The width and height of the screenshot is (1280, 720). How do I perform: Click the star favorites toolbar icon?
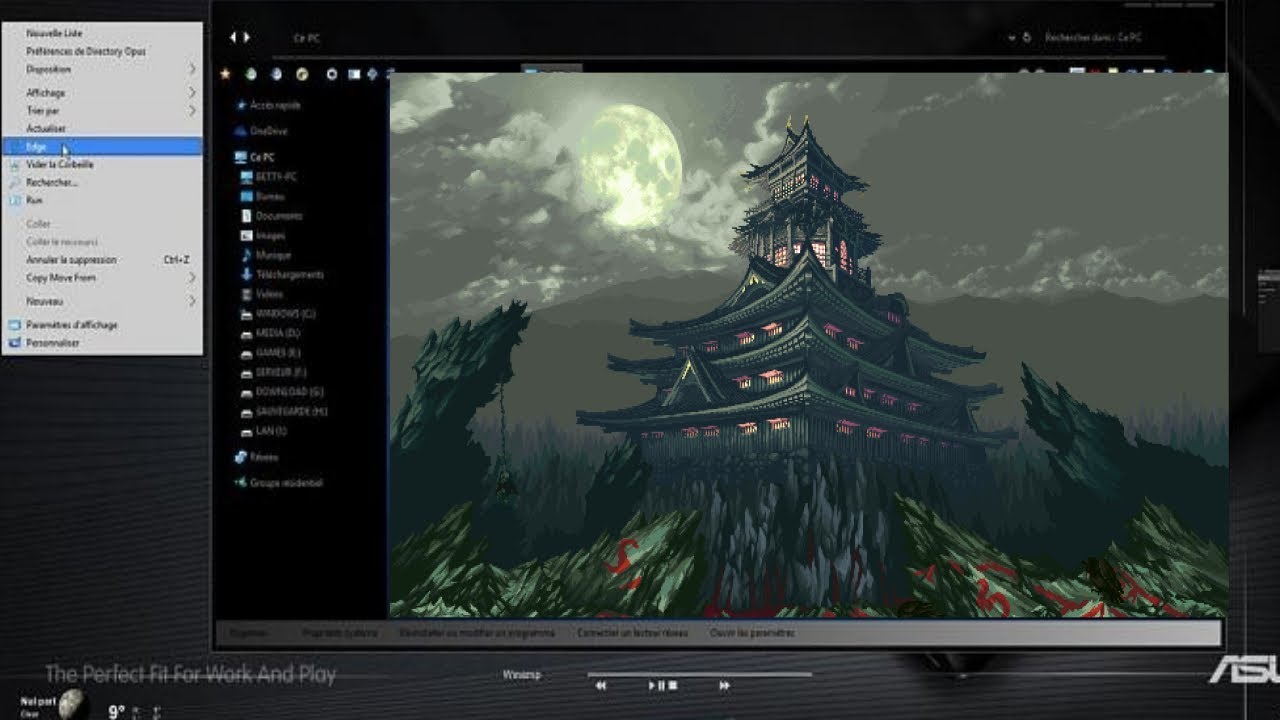pos(225,73)
